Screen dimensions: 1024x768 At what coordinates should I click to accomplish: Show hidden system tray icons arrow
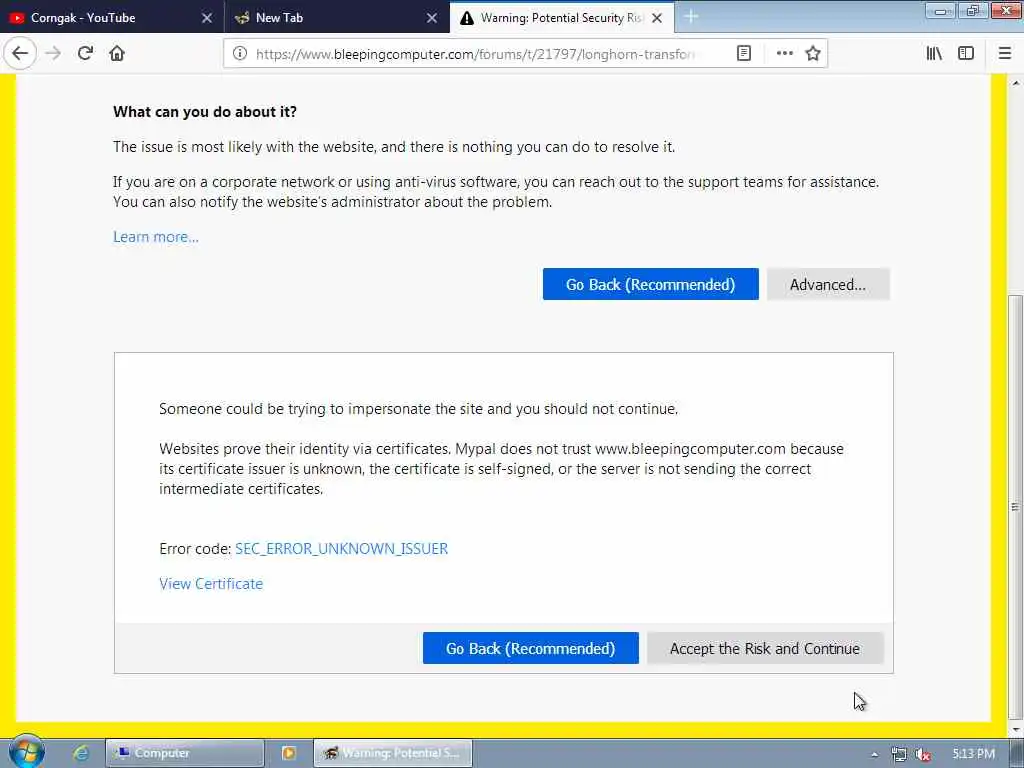pos(874,754)
